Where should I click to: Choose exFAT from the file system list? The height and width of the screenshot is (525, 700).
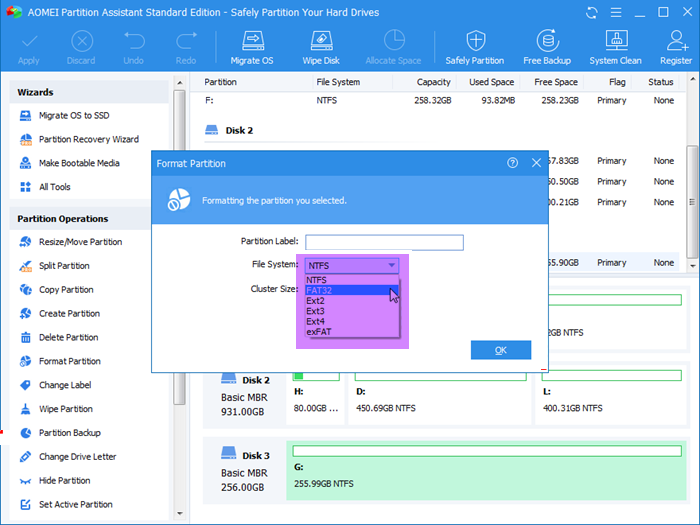coord(320,331)
